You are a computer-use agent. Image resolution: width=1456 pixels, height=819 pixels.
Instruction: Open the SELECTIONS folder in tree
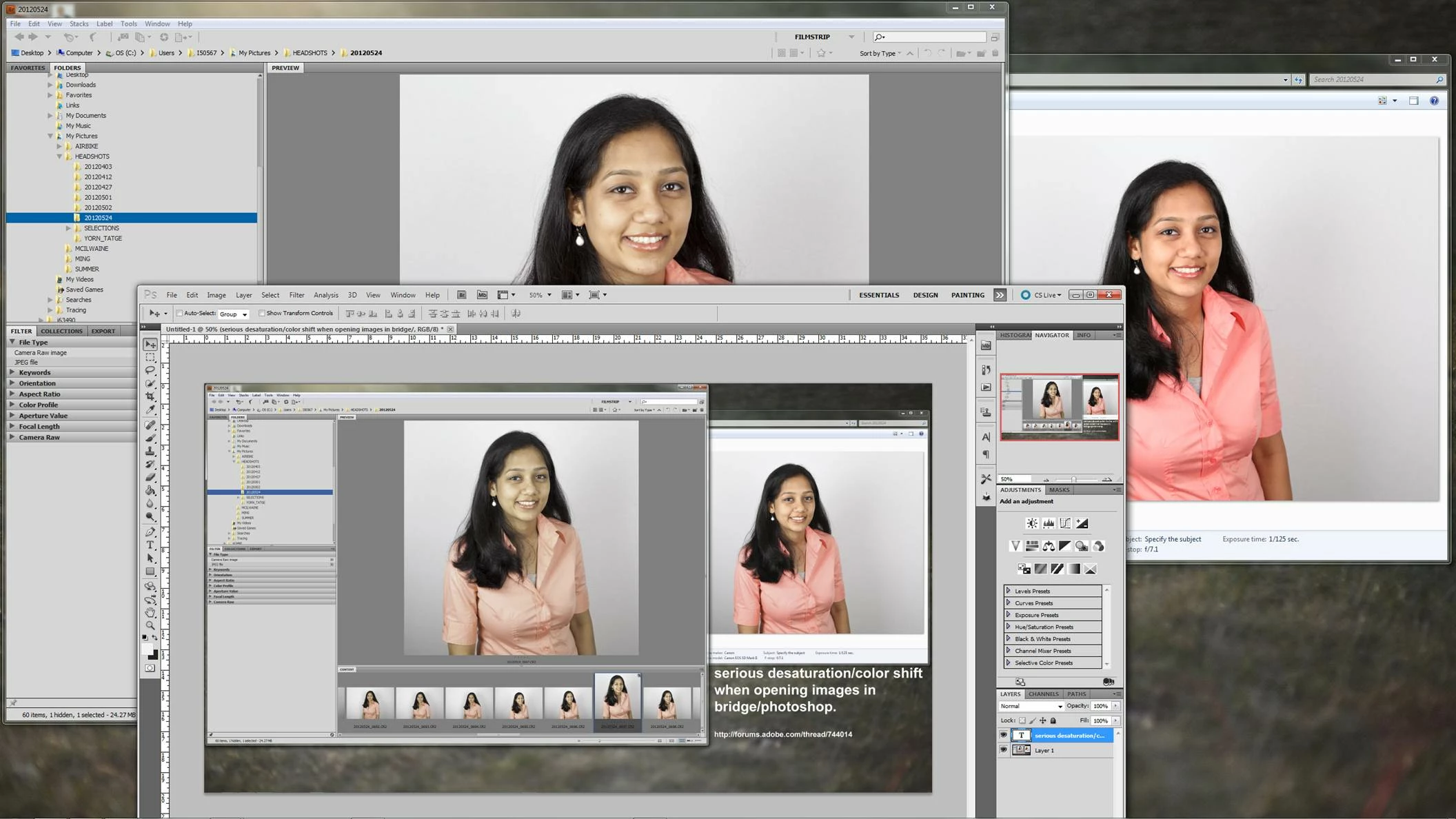click(101, 228)
